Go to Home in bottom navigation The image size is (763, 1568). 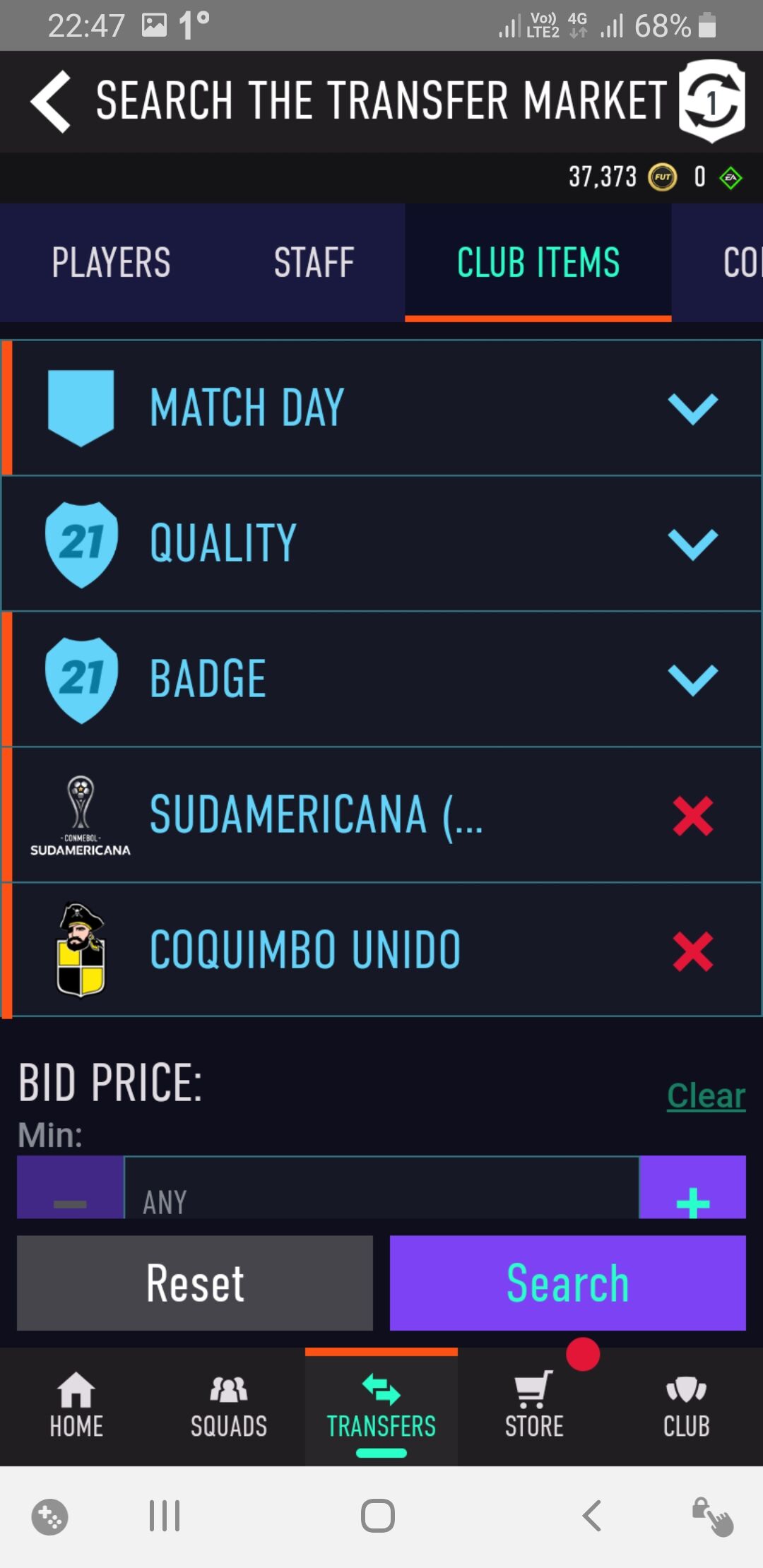tap(76, 1406)
